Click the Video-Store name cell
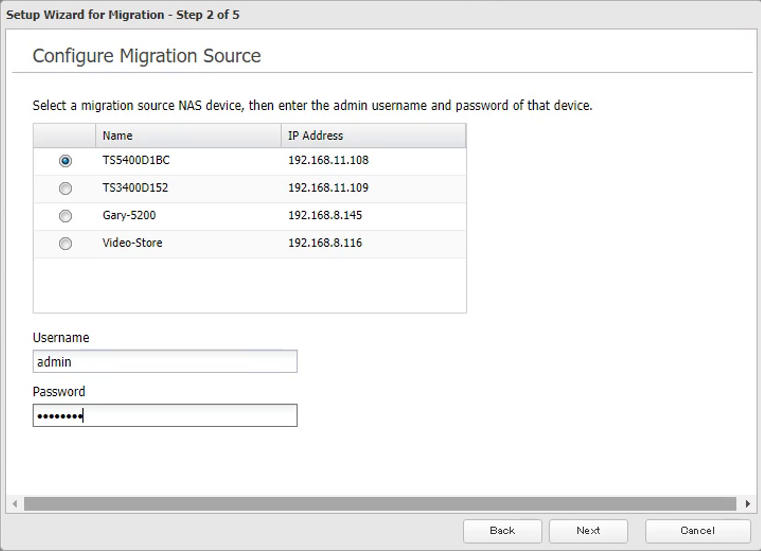Screen dimensions: 761x551 132,243
